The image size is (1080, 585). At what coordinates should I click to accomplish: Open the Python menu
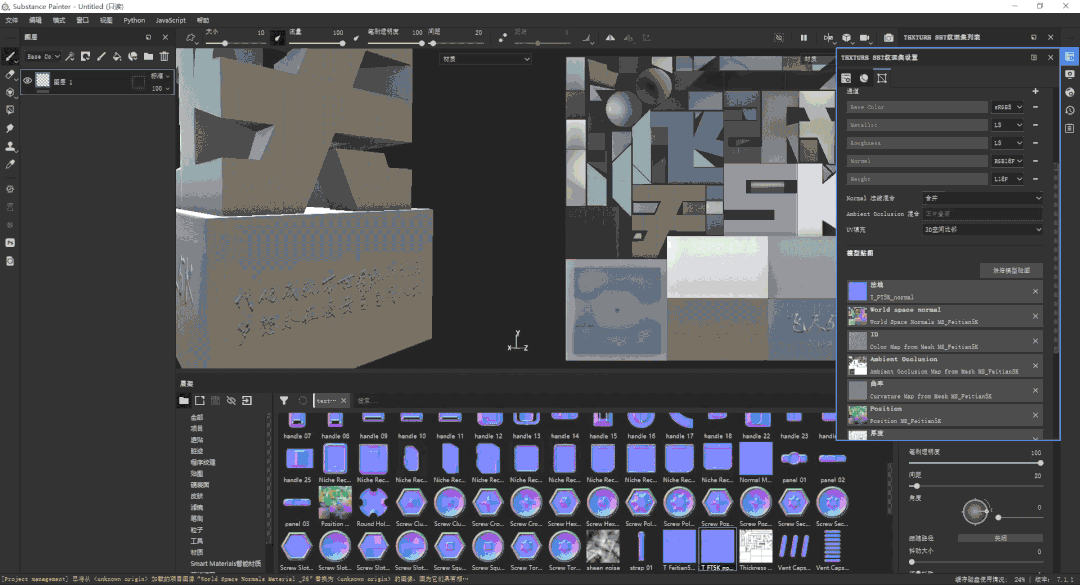click(x=134, y=20)
